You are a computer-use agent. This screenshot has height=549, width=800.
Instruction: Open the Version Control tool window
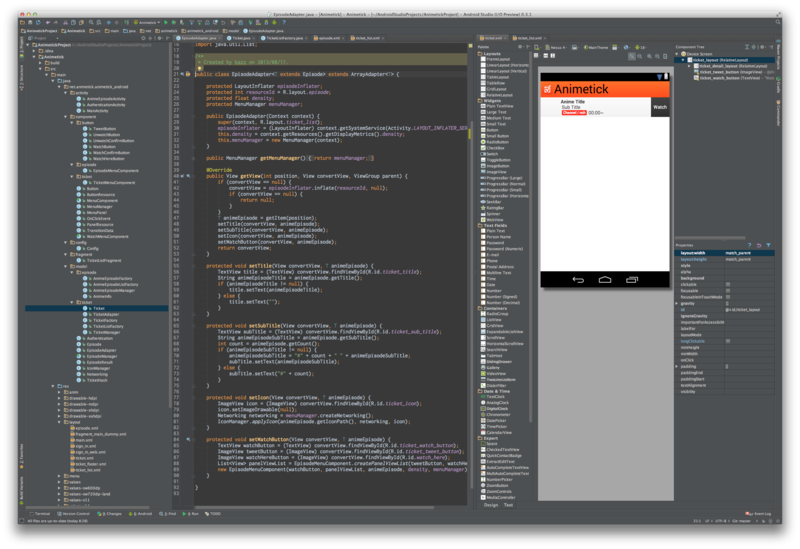click(x=74, y=514)
